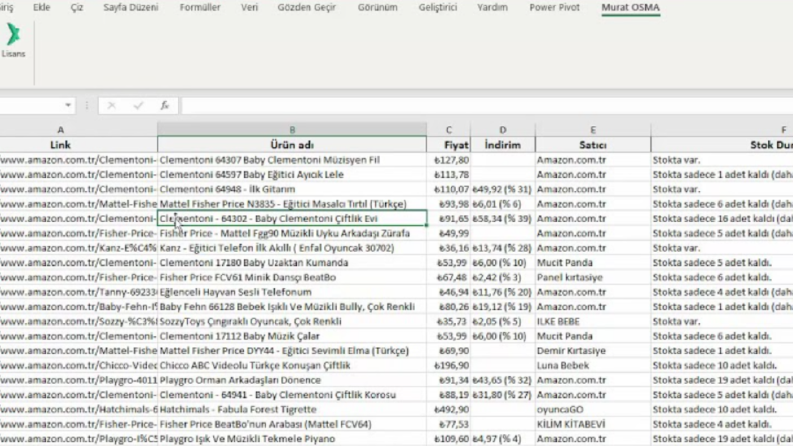Select cell Fisher Price Müzikli Uyku Arkadaşı Zürafa
This screenshot has height=446, width=793.
click(x=292, y=233)
